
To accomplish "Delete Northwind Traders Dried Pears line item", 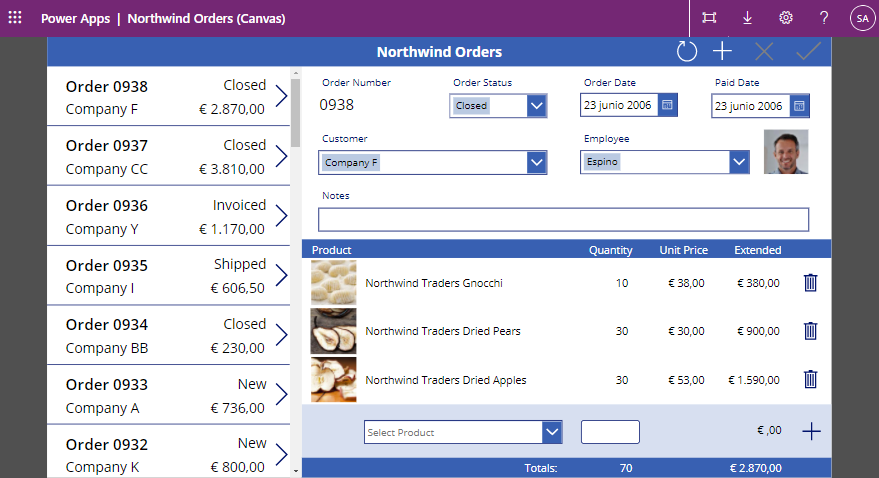I will (811, 331).
